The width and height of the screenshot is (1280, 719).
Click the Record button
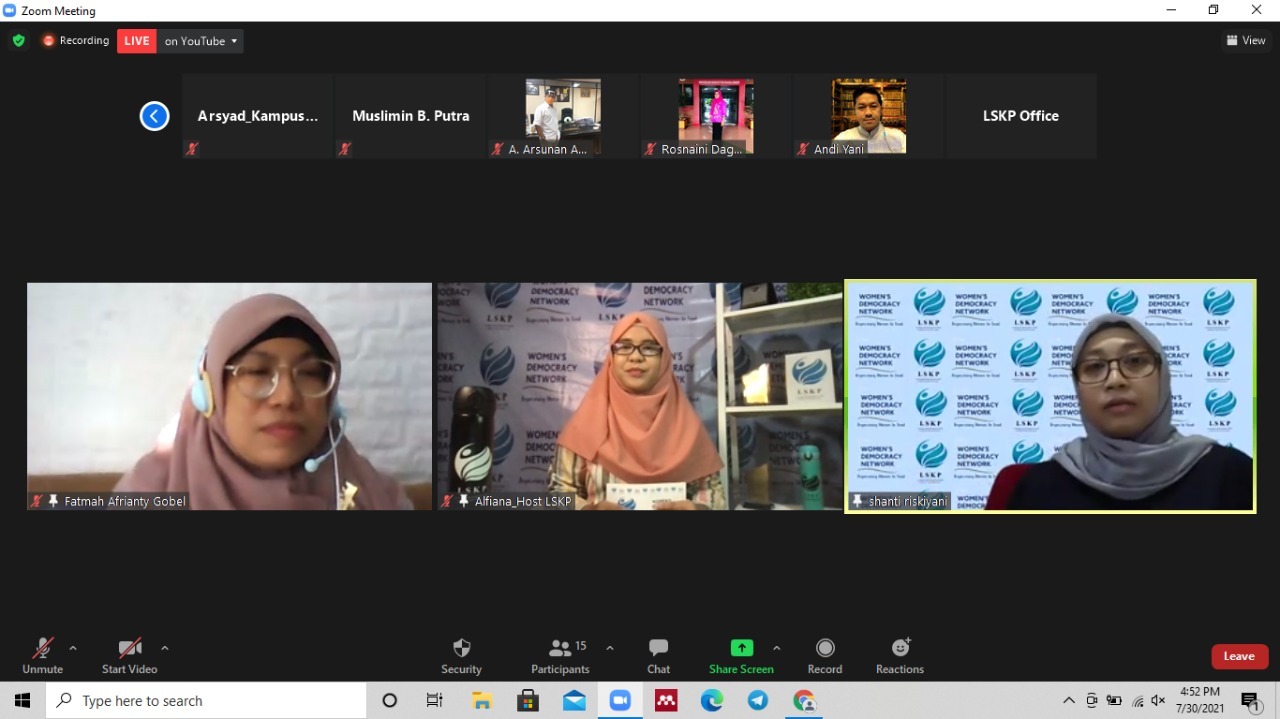coord(825,656)
